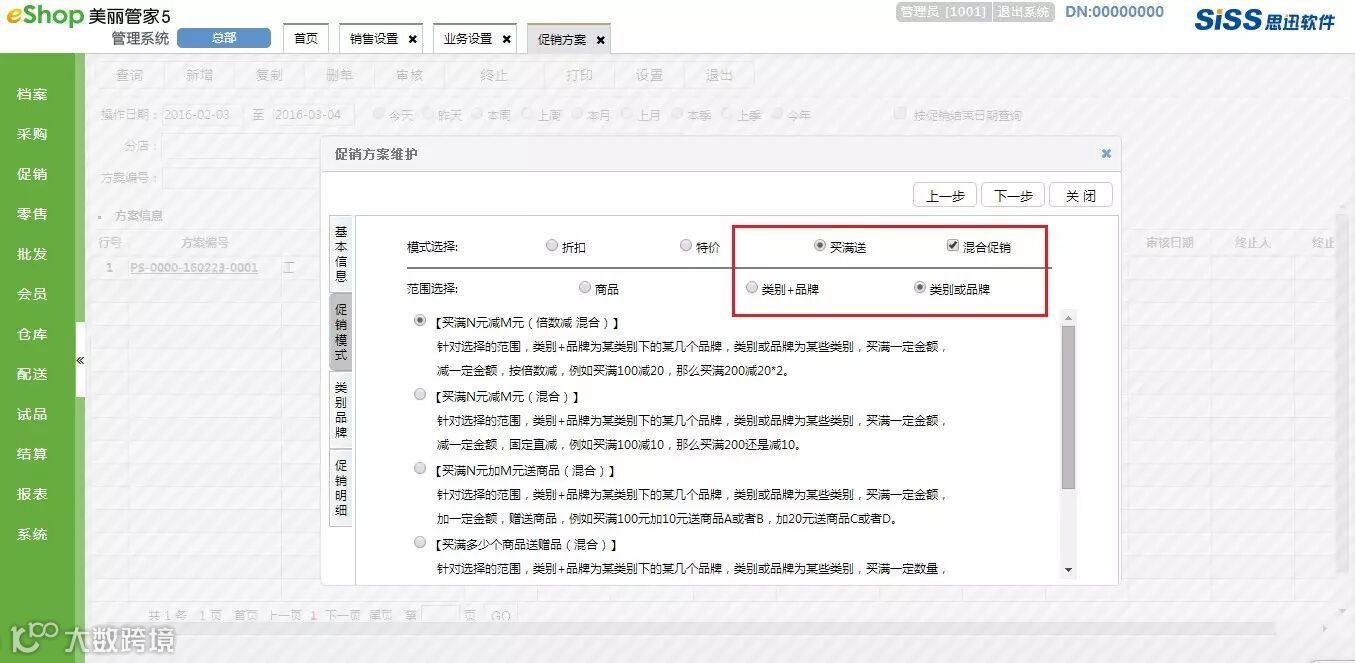1355x663 pixels.
Task: Click the 退出 toolbar button
Action: coord(719,75)
